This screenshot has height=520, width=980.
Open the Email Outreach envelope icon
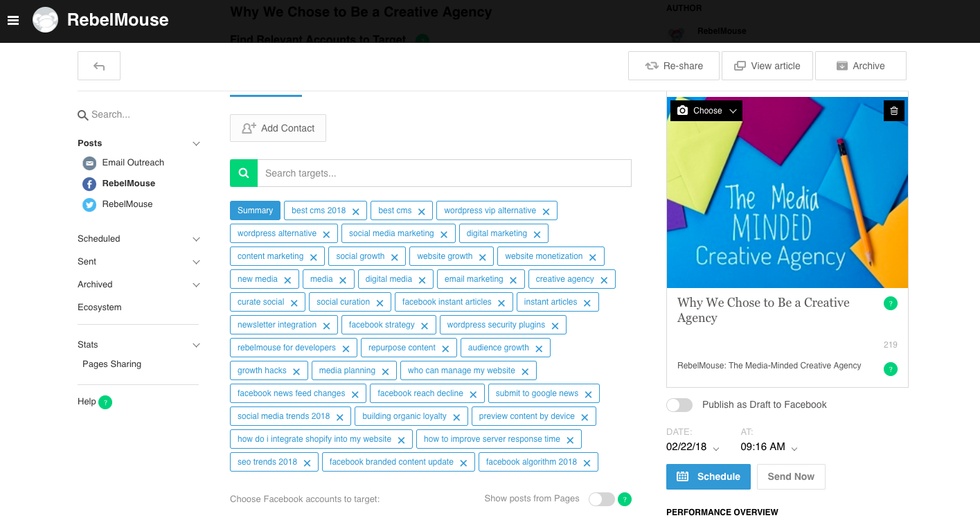[x=89, y=163]
